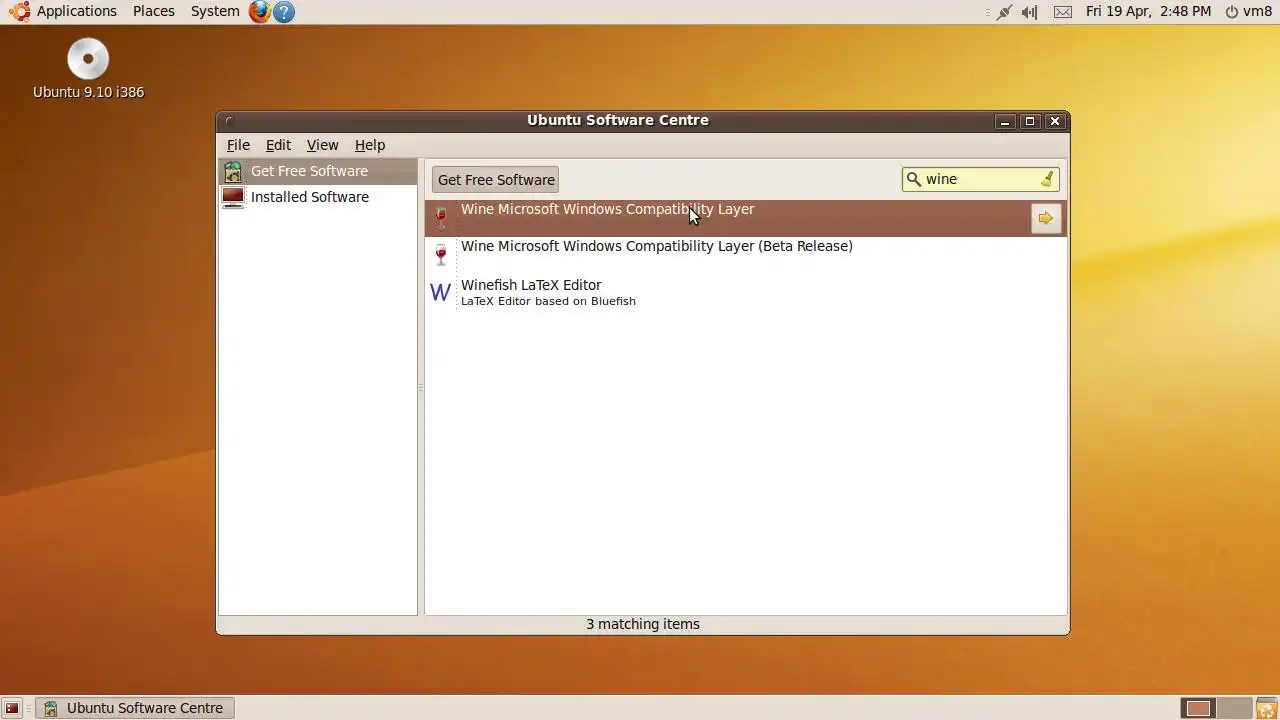The width and height of the screenshot is (1280, 720).
Task: Open the trash icon in bottom panel
Action: (x=1266, y=708)
